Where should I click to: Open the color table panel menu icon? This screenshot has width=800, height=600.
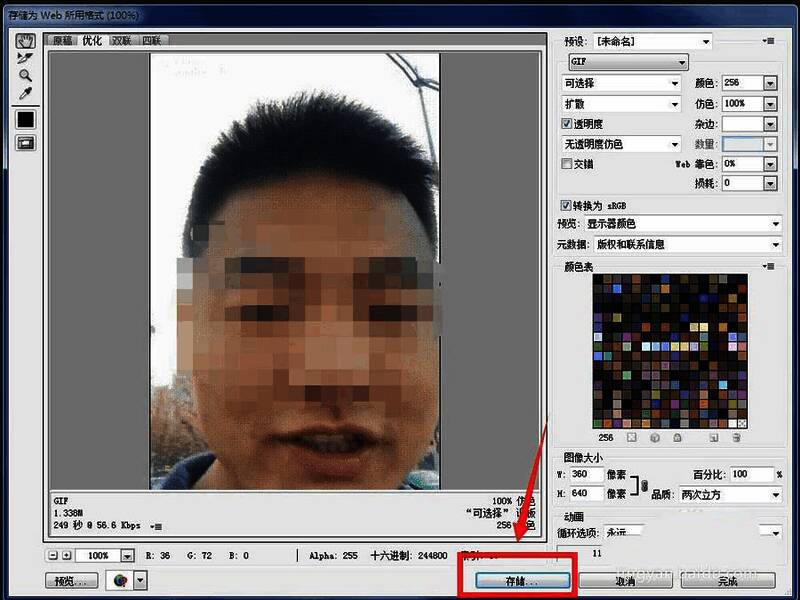click(769, 267)
